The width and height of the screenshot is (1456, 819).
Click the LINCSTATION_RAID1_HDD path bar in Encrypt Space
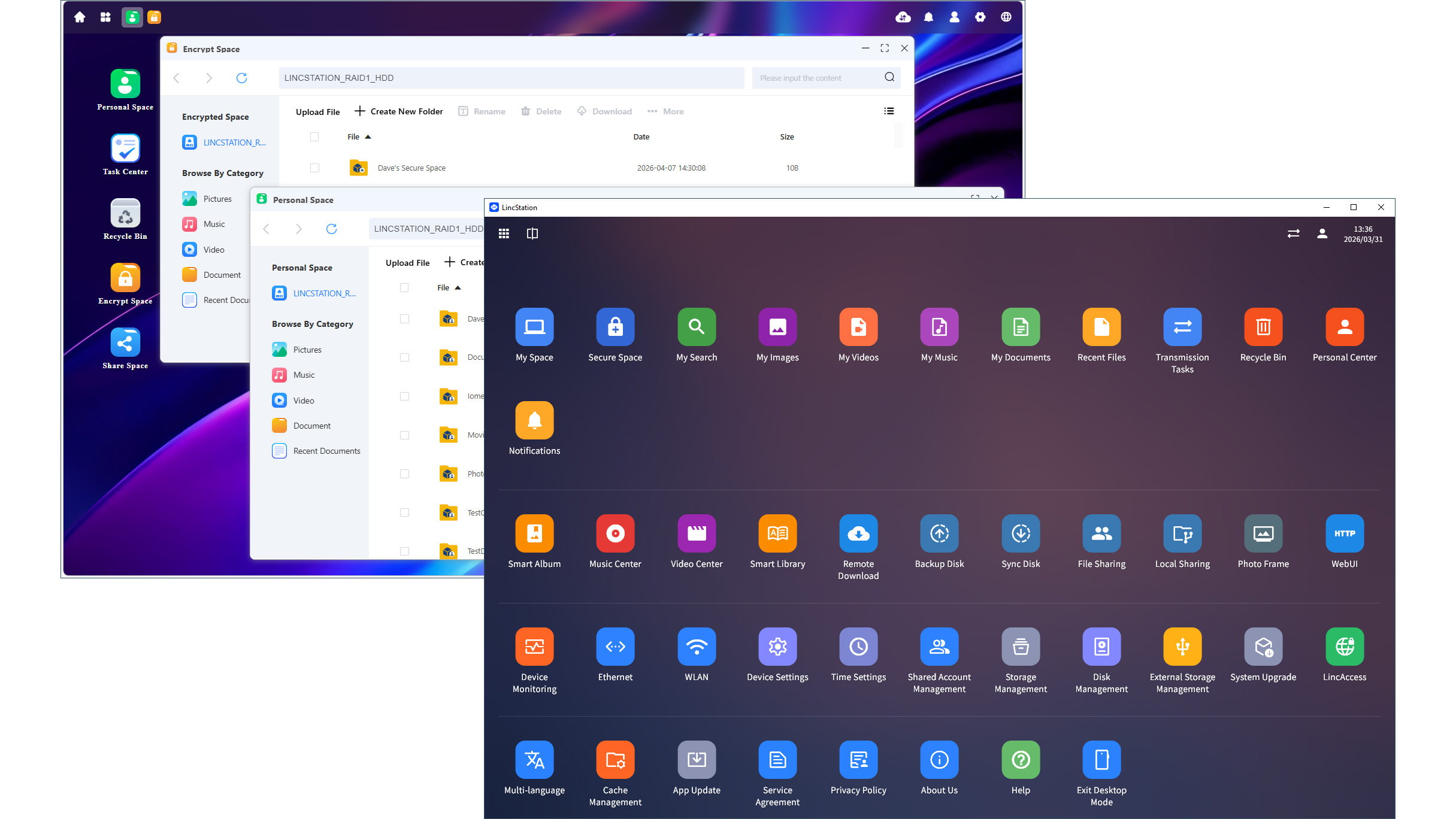click(511, 78)
